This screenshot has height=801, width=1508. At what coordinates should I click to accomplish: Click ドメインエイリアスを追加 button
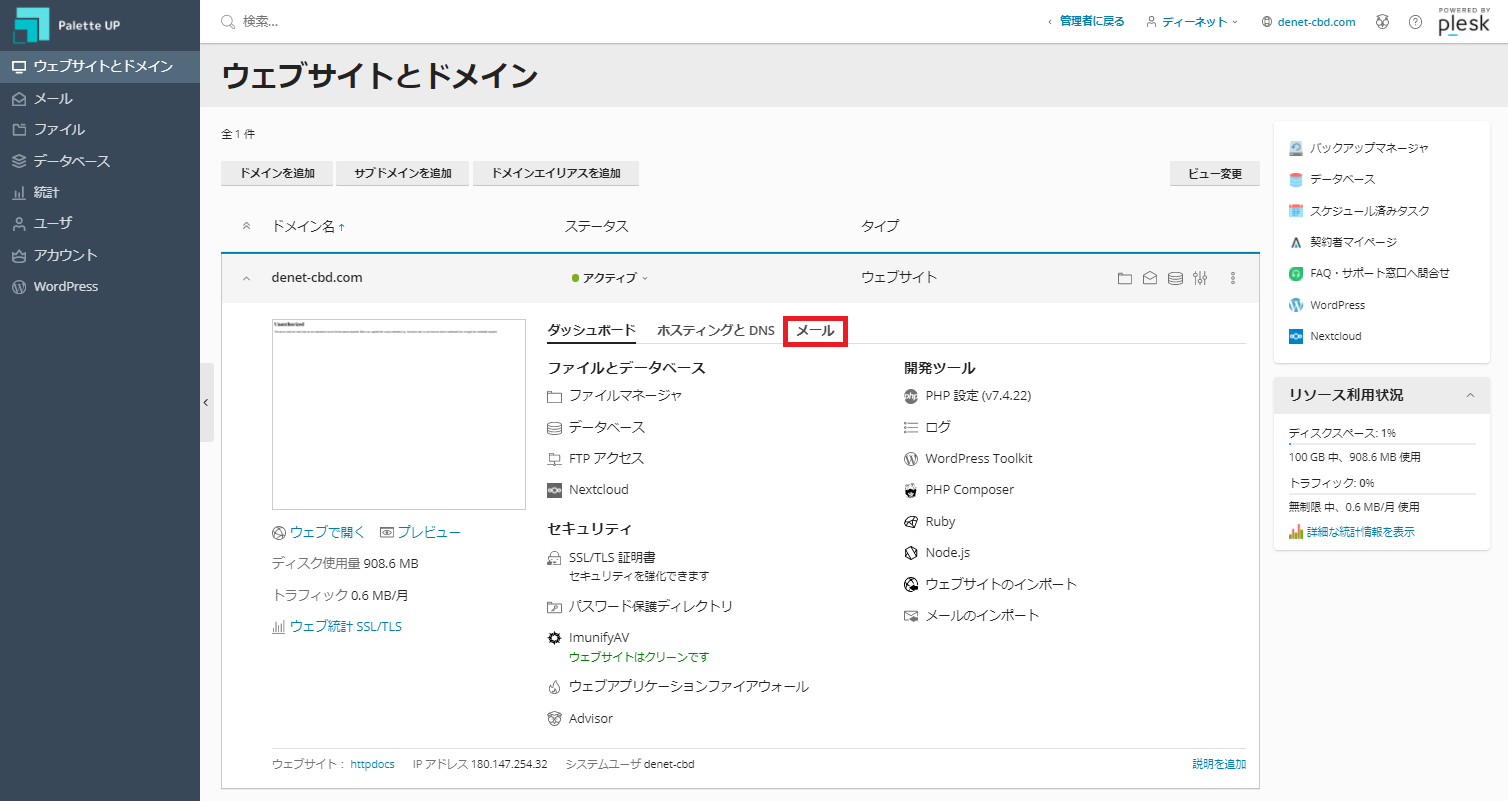[x=556, y=174]
